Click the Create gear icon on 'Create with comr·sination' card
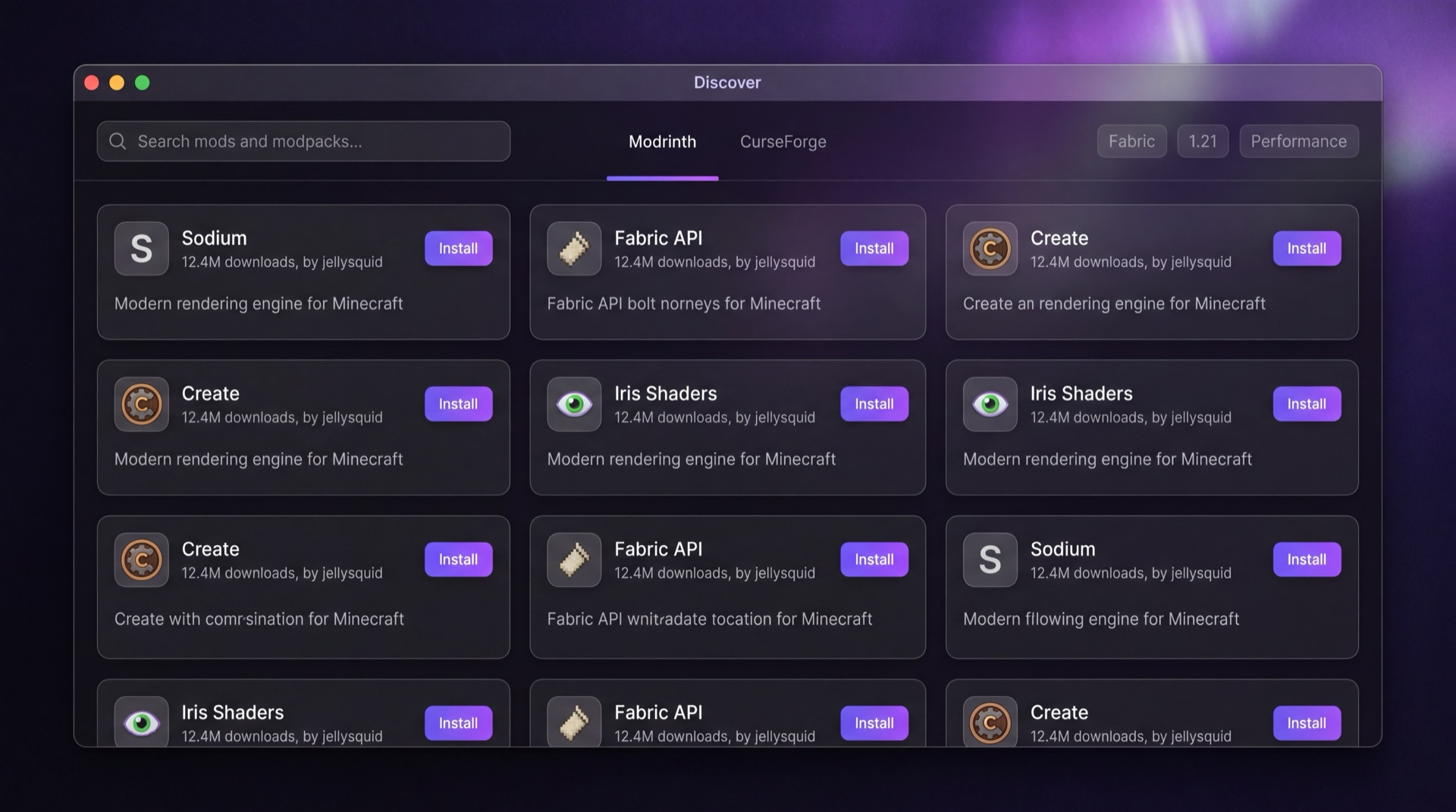1456x812 pixels. pyautogui.click(x=142, y=560)
